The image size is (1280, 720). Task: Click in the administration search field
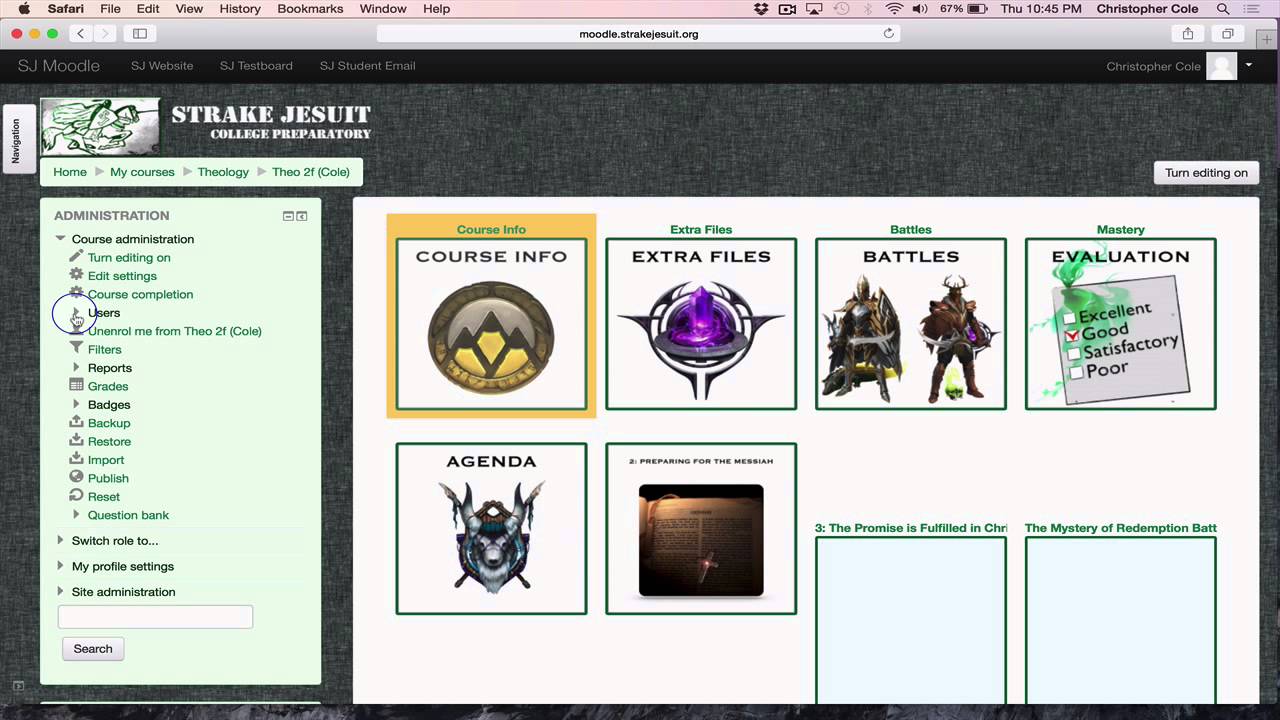(x=155, y=617)
